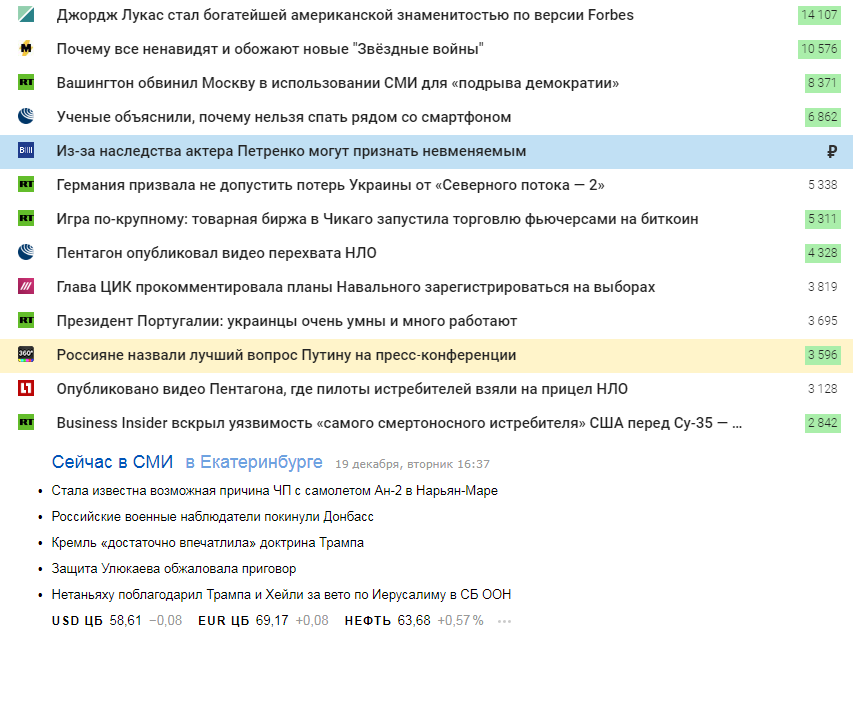
Task: Open the Сейчас в СМИ tab
Action: (112, 462)
